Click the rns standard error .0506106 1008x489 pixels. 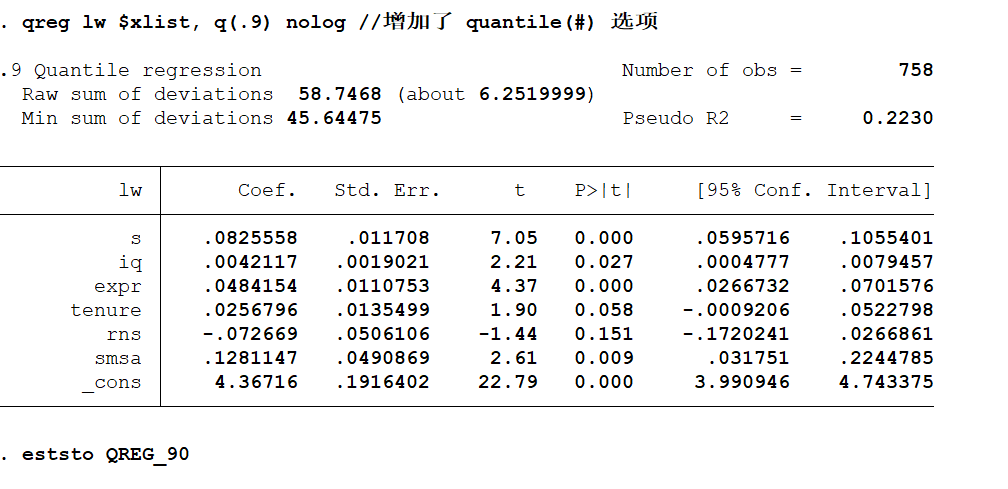[382, 334]
